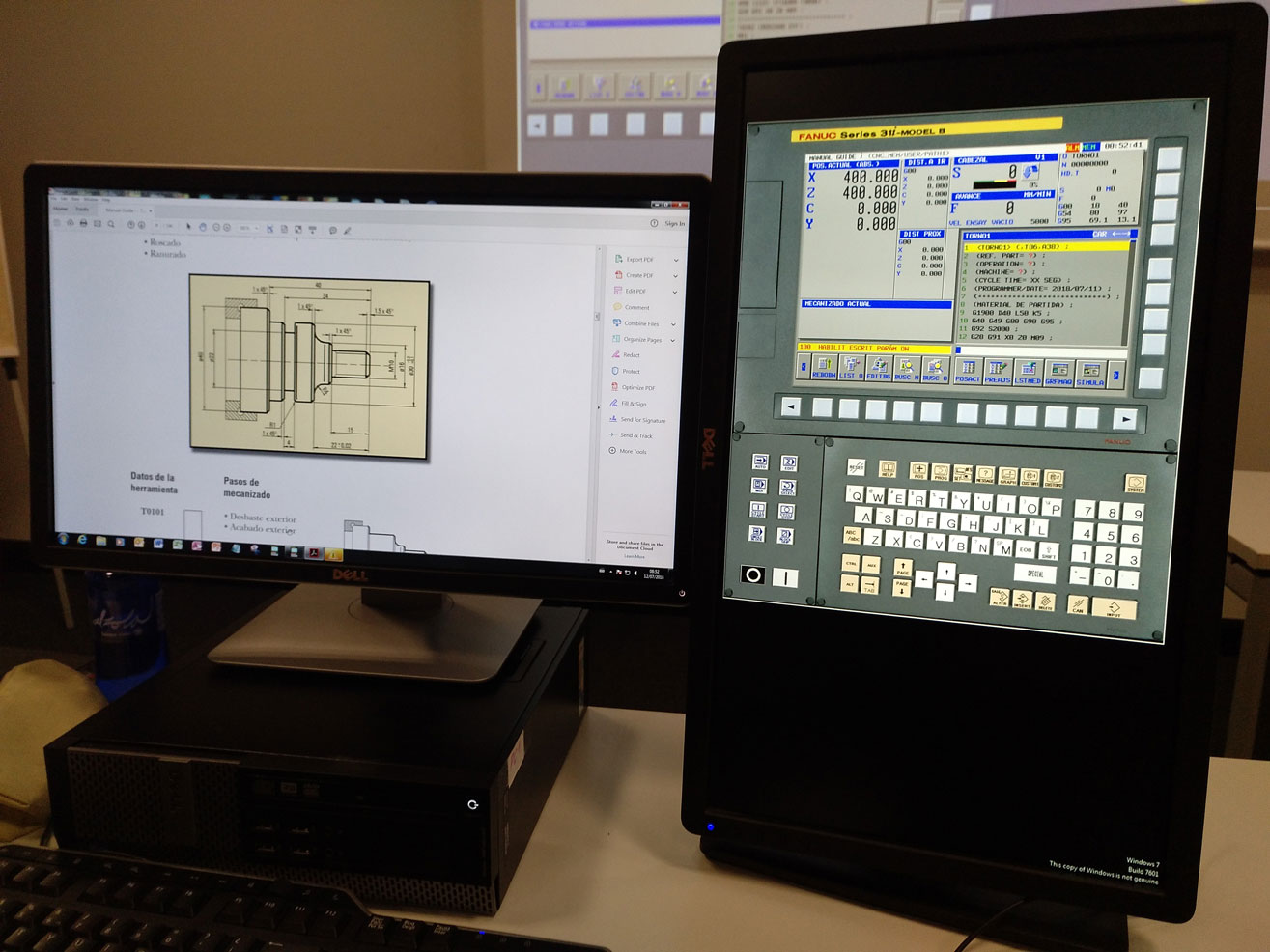Open the Home tab in Acrobat
1270x952 pixels.
pyautogui.click(x=60, y=209)
